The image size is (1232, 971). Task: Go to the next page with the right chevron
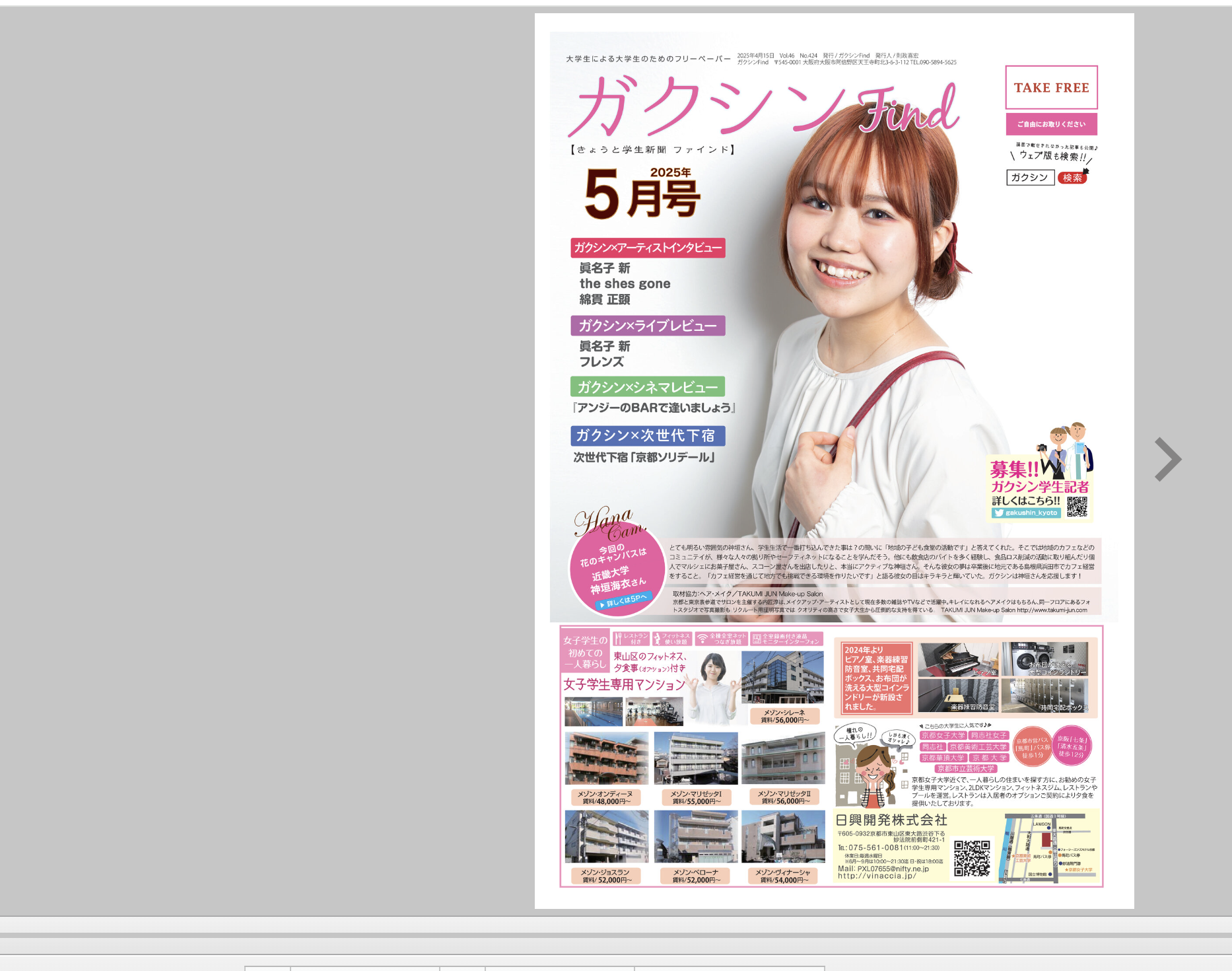1167,459
